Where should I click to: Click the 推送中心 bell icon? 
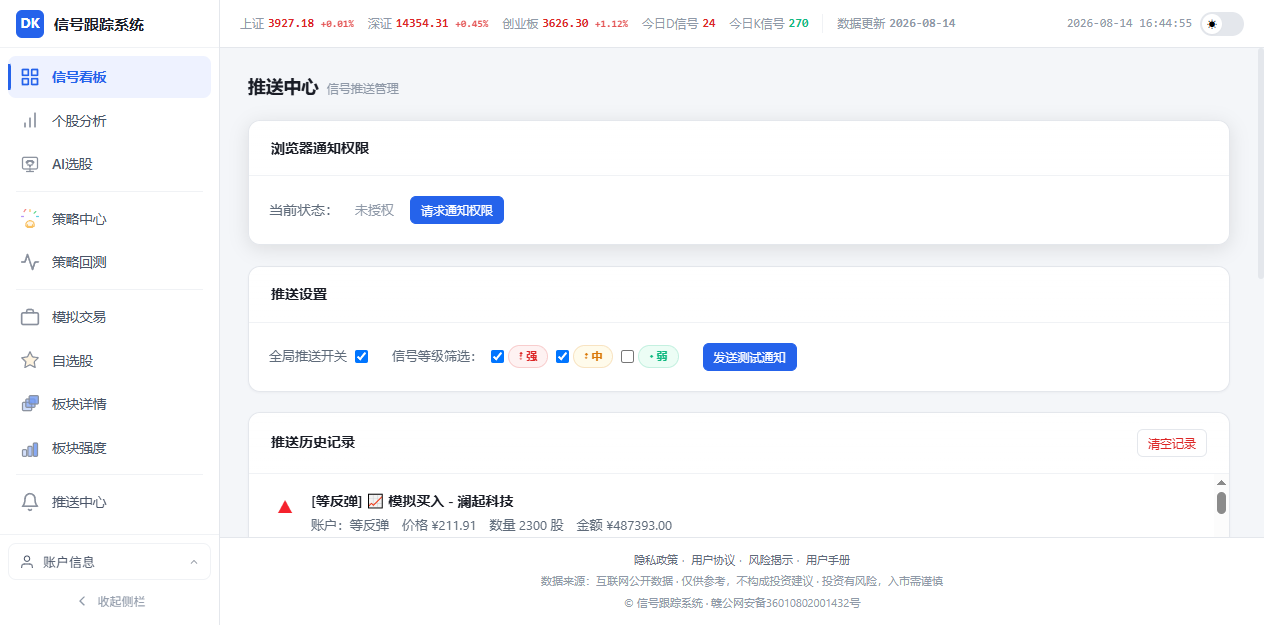click(x=30, y=502)
